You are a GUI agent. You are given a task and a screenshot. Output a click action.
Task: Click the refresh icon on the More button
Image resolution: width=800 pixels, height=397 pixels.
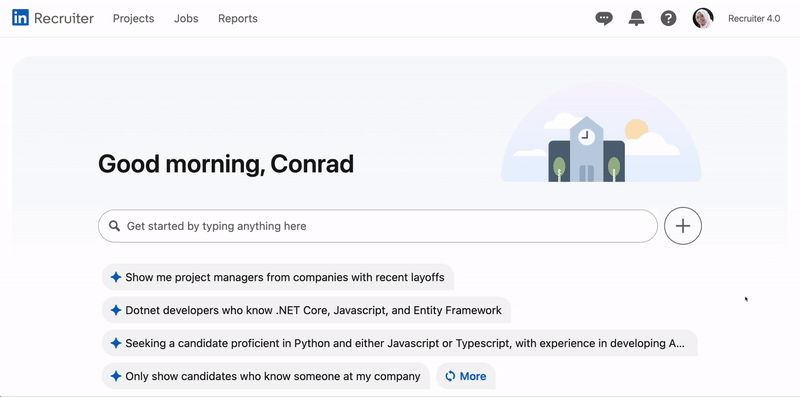450,376
